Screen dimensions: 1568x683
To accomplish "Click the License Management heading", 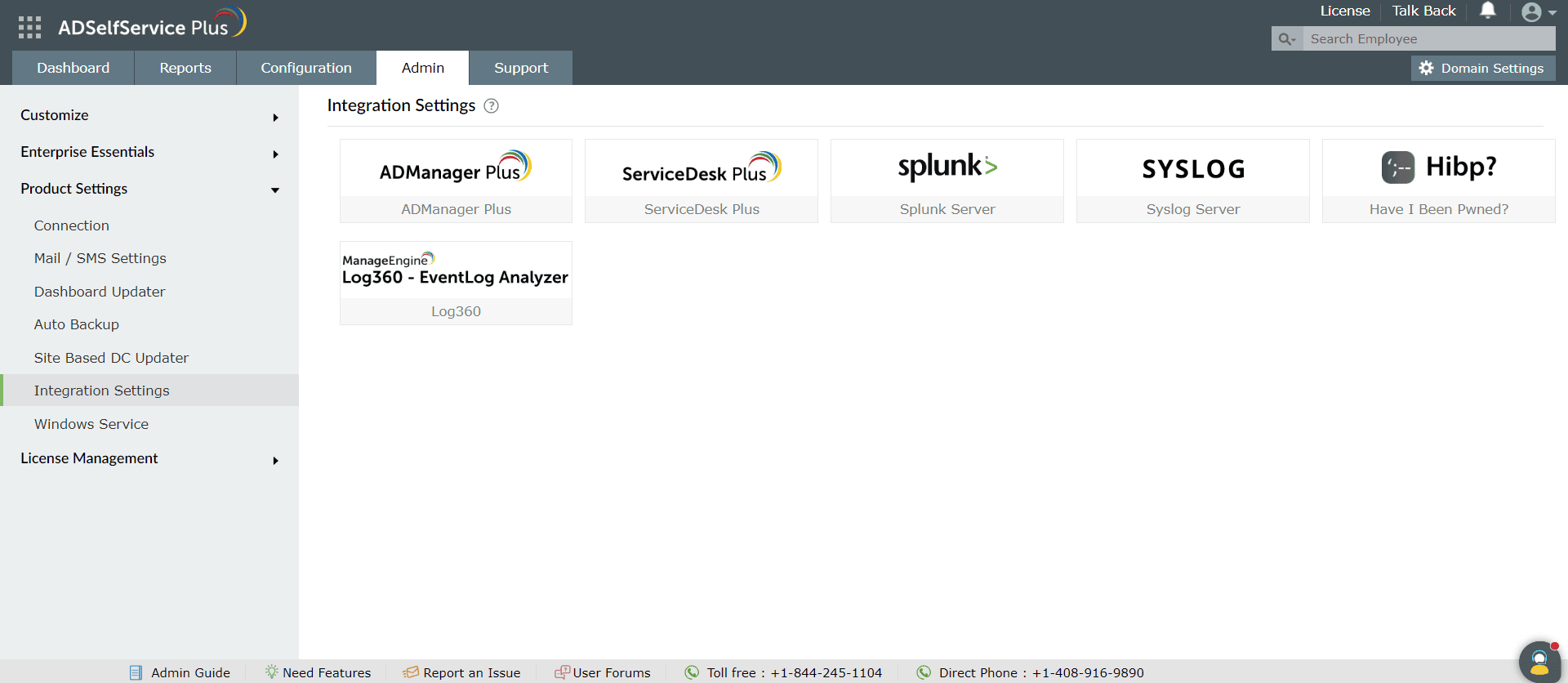I will pyautogui.click(x=89, y=458).
